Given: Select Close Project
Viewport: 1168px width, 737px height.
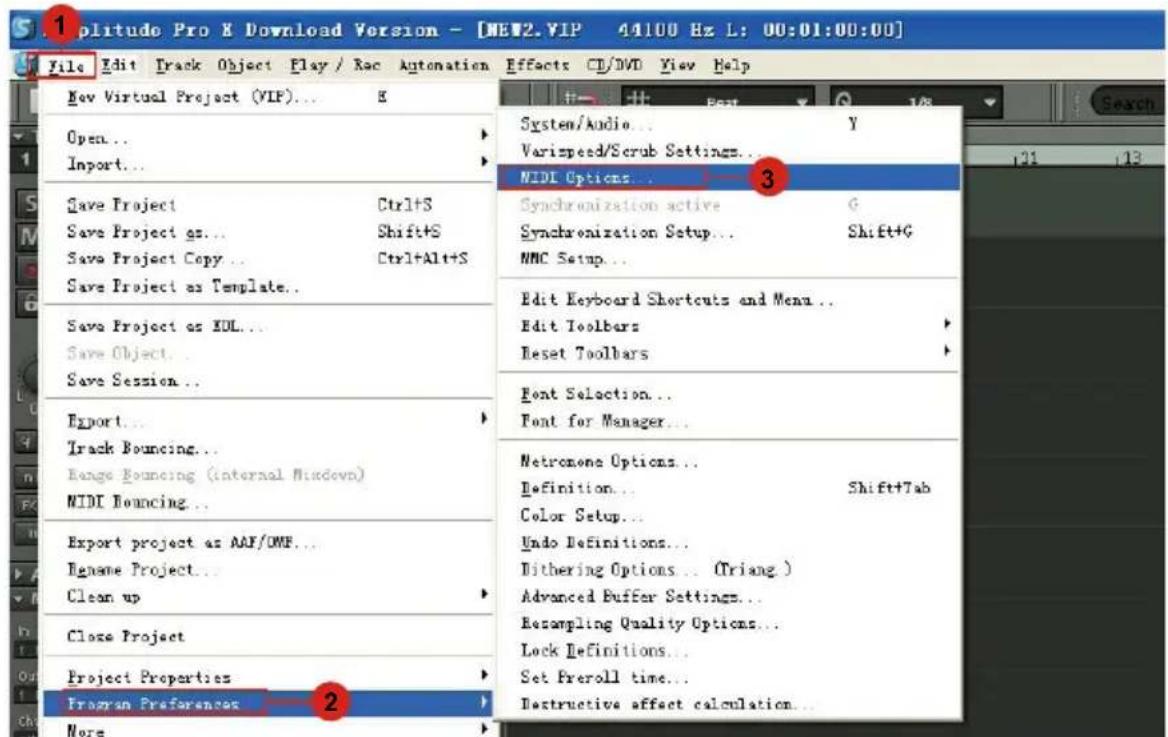Looking at the screenshot, I should tap(268, 636).
